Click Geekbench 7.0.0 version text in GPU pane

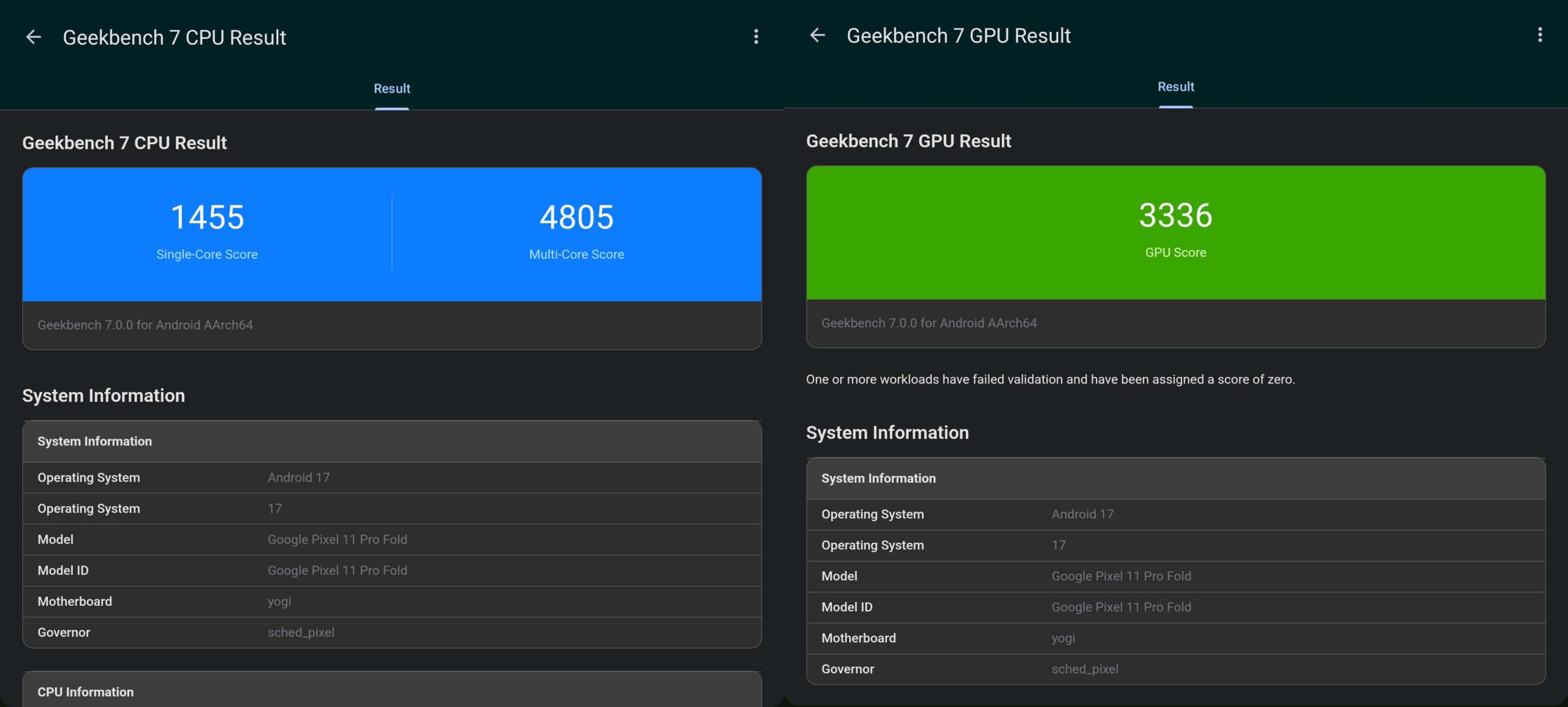pos(929,323)
